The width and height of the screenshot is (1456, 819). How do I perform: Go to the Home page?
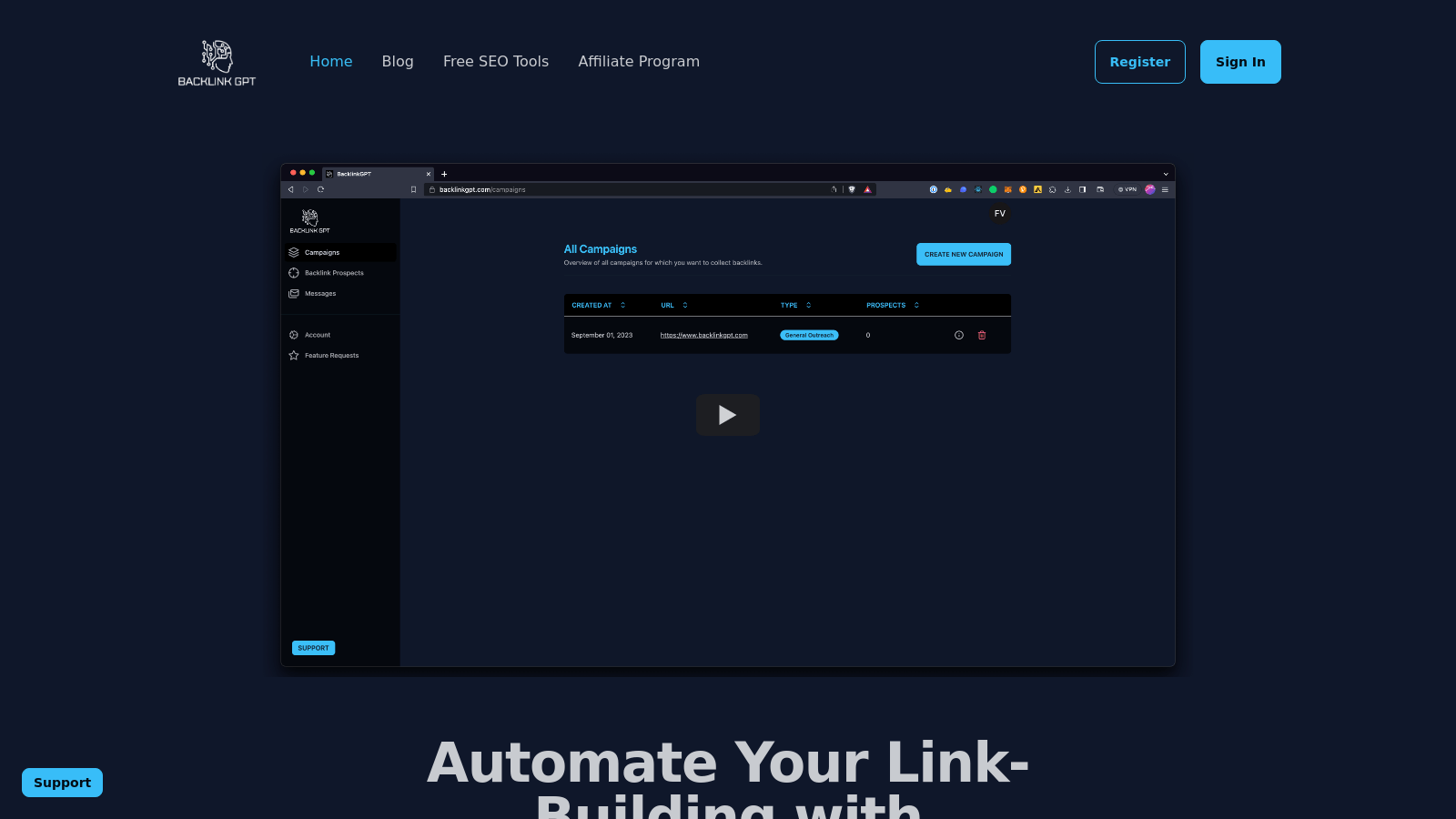click(330, 61)
